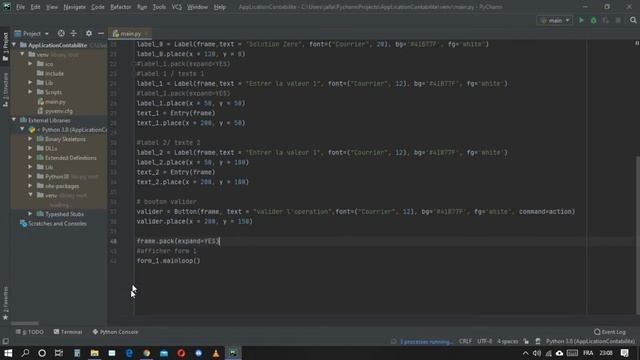The width and height of the screenshot is (640, 360).
Task: Collapse the ApplicationContabilite root folder
Action: [x=14, y=45]
